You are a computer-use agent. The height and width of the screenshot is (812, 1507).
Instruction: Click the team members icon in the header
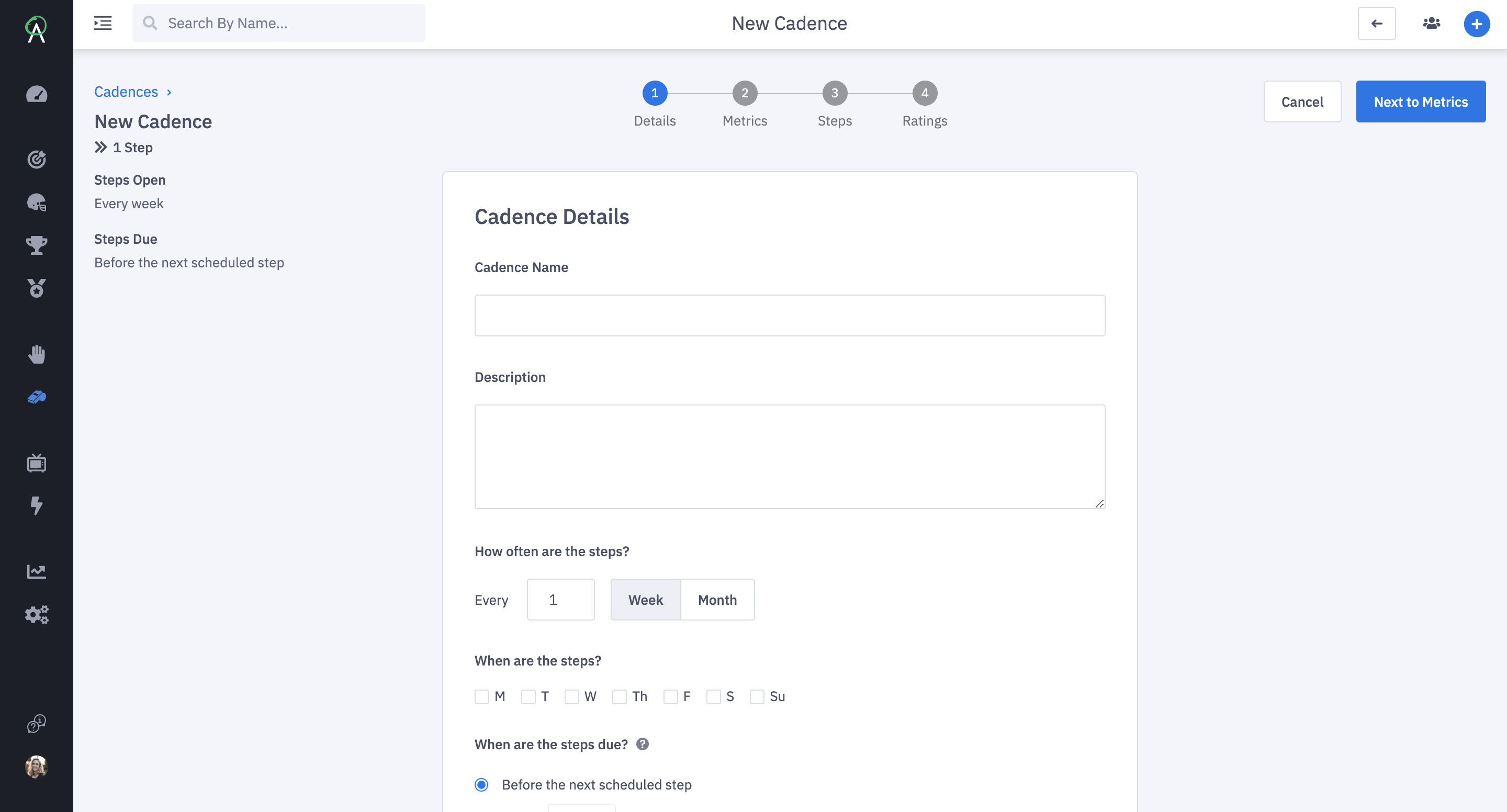point(1431,24)
